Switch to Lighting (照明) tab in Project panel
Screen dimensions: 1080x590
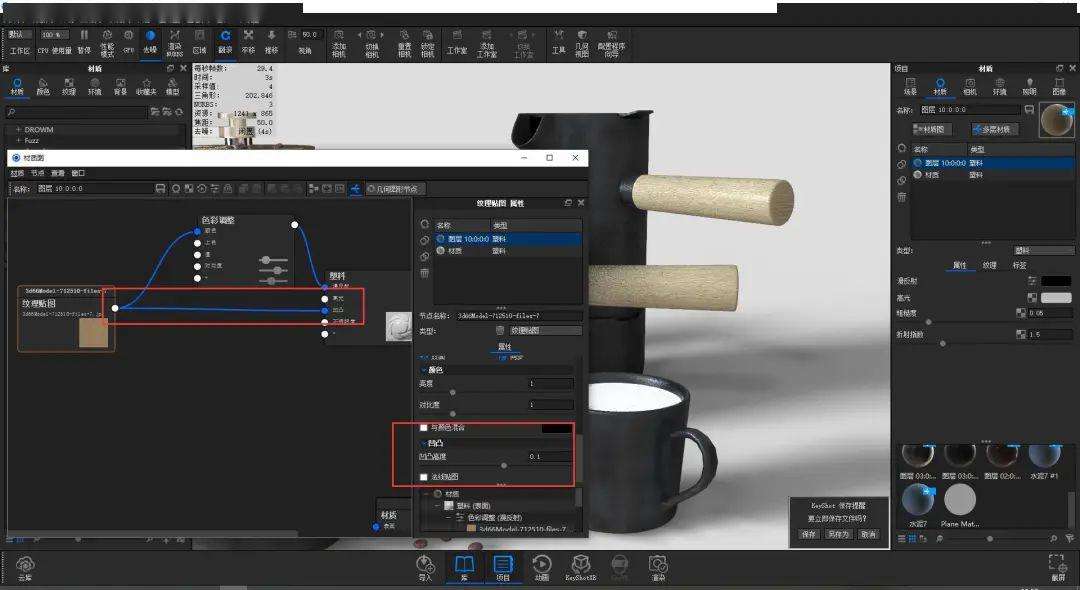pos(1029,87)
